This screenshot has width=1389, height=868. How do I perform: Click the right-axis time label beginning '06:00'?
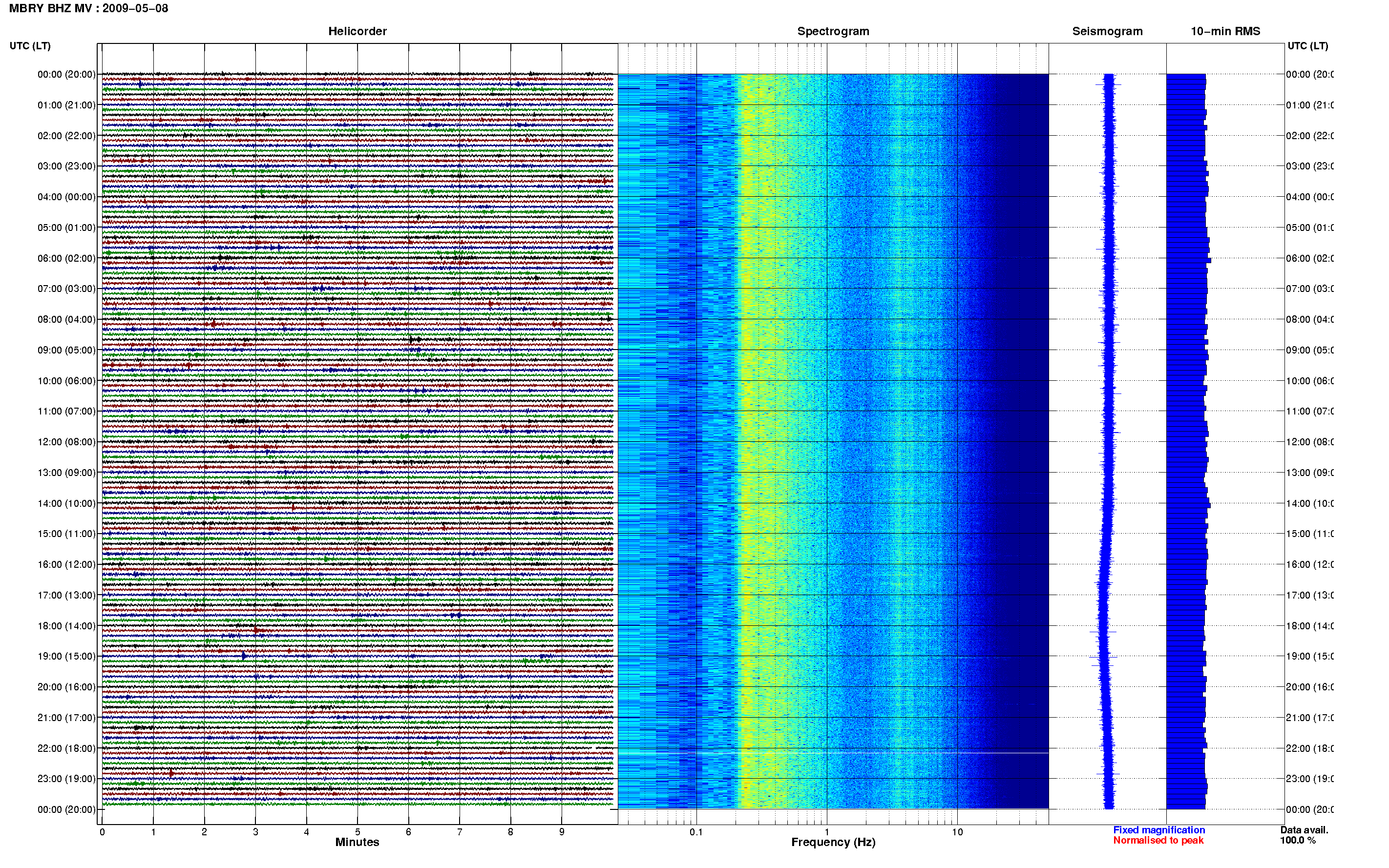1310,258
